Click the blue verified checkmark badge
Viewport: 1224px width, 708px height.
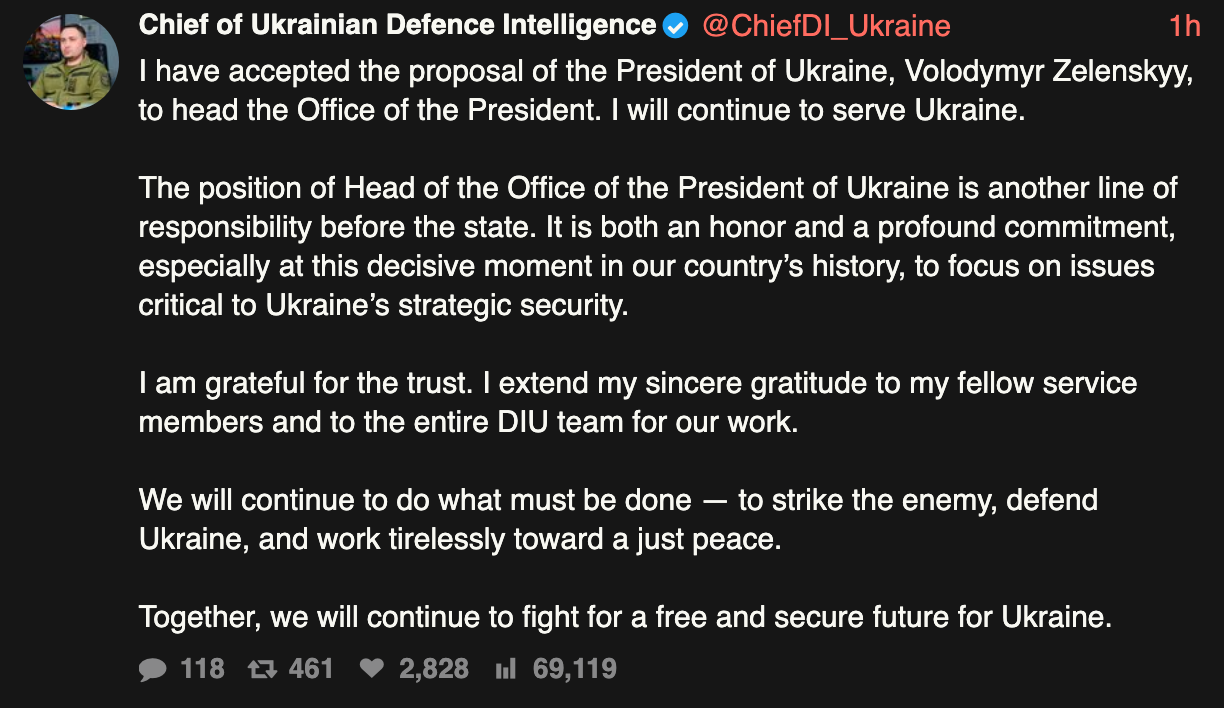click(x=676, y=27)
